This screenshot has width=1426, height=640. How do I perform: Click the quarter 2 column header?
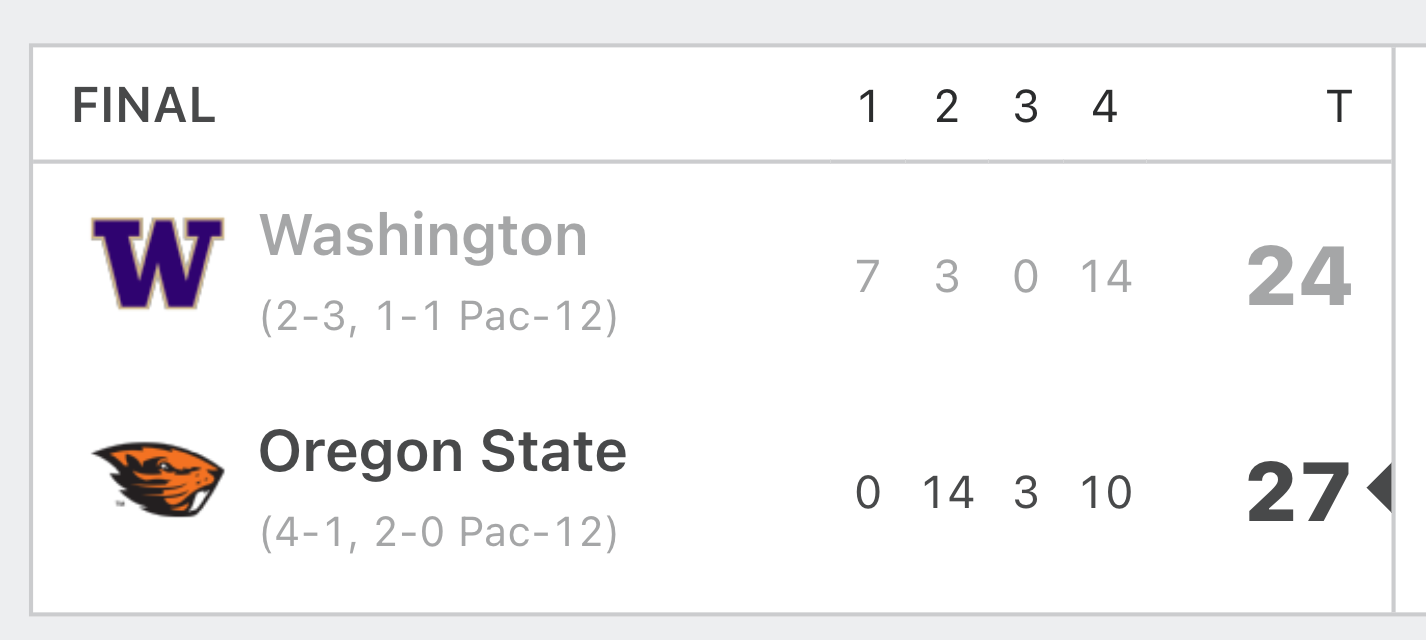tap(947, 106)
